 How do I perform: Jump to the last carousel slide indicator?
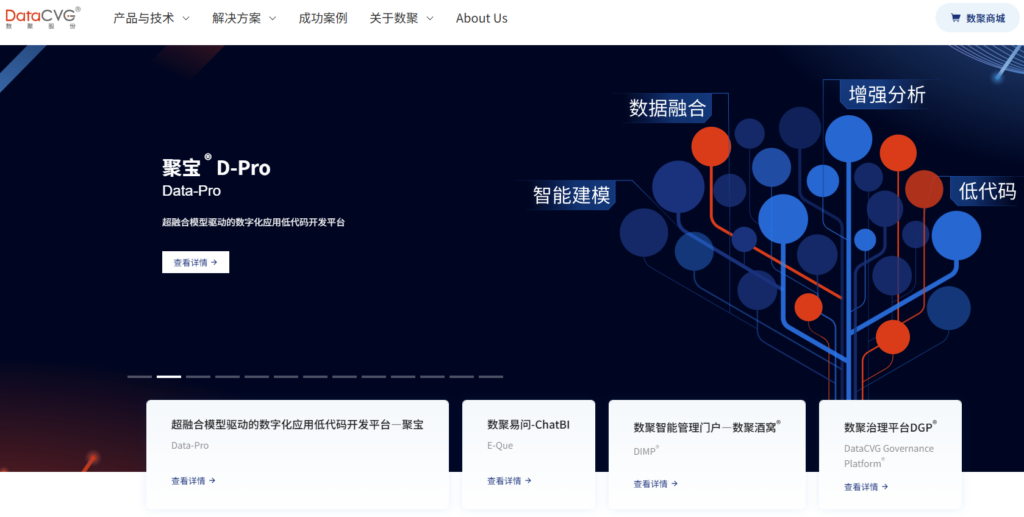[x=490, y=377]
